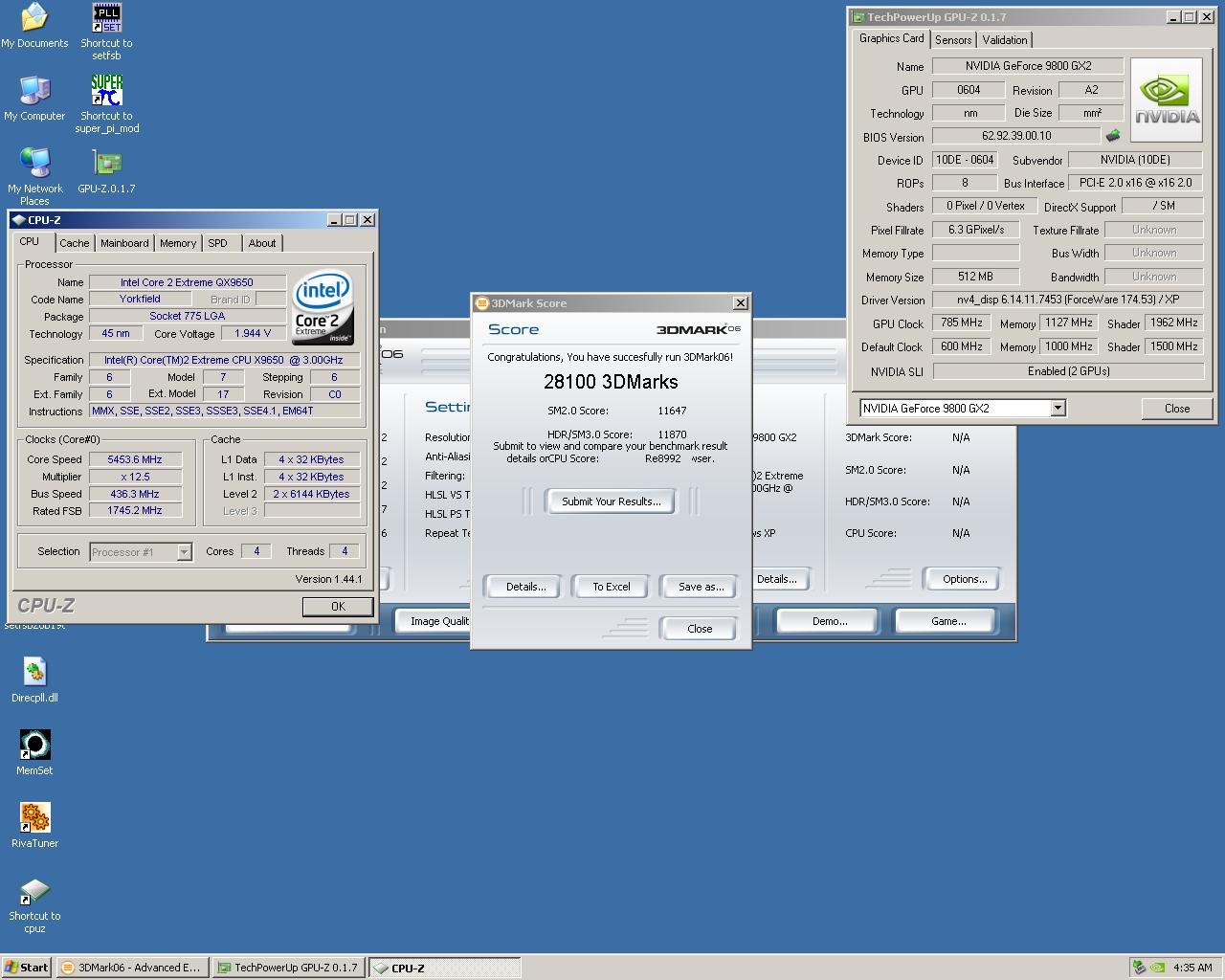Click the Intel Core 2 Extreme logo
Image resolution: width=1225 pixels, height=980 pixels.
pos(323,307)
